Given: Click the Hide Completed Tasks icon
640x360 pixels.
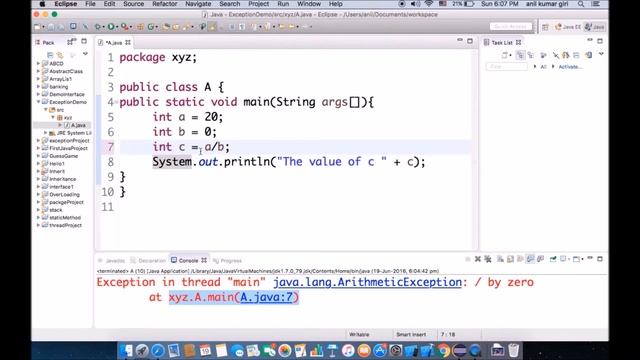Looking at the screenshot, I should [556, 55].
